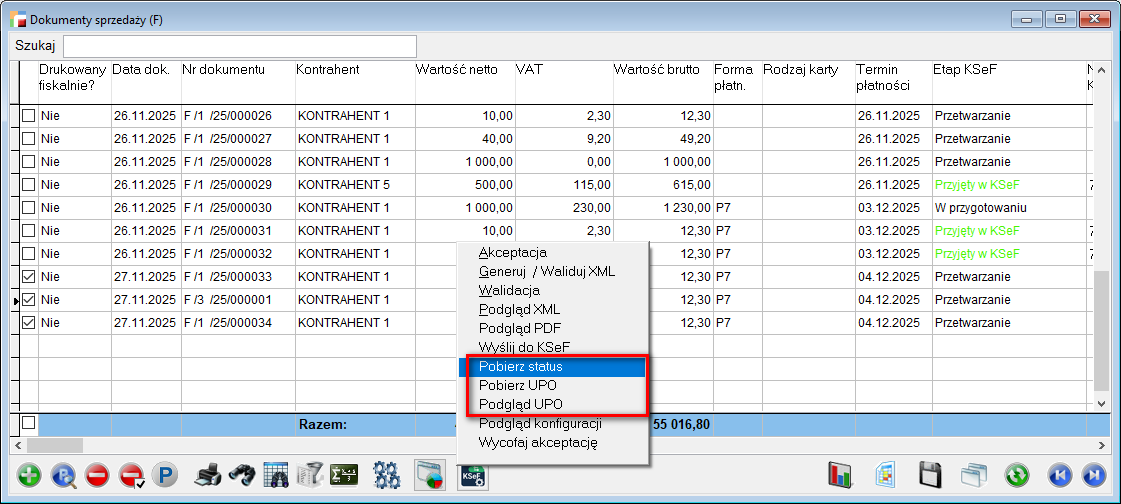
Task: Choose Wyślij do KSeF menu entry
Action: [524, 347]
